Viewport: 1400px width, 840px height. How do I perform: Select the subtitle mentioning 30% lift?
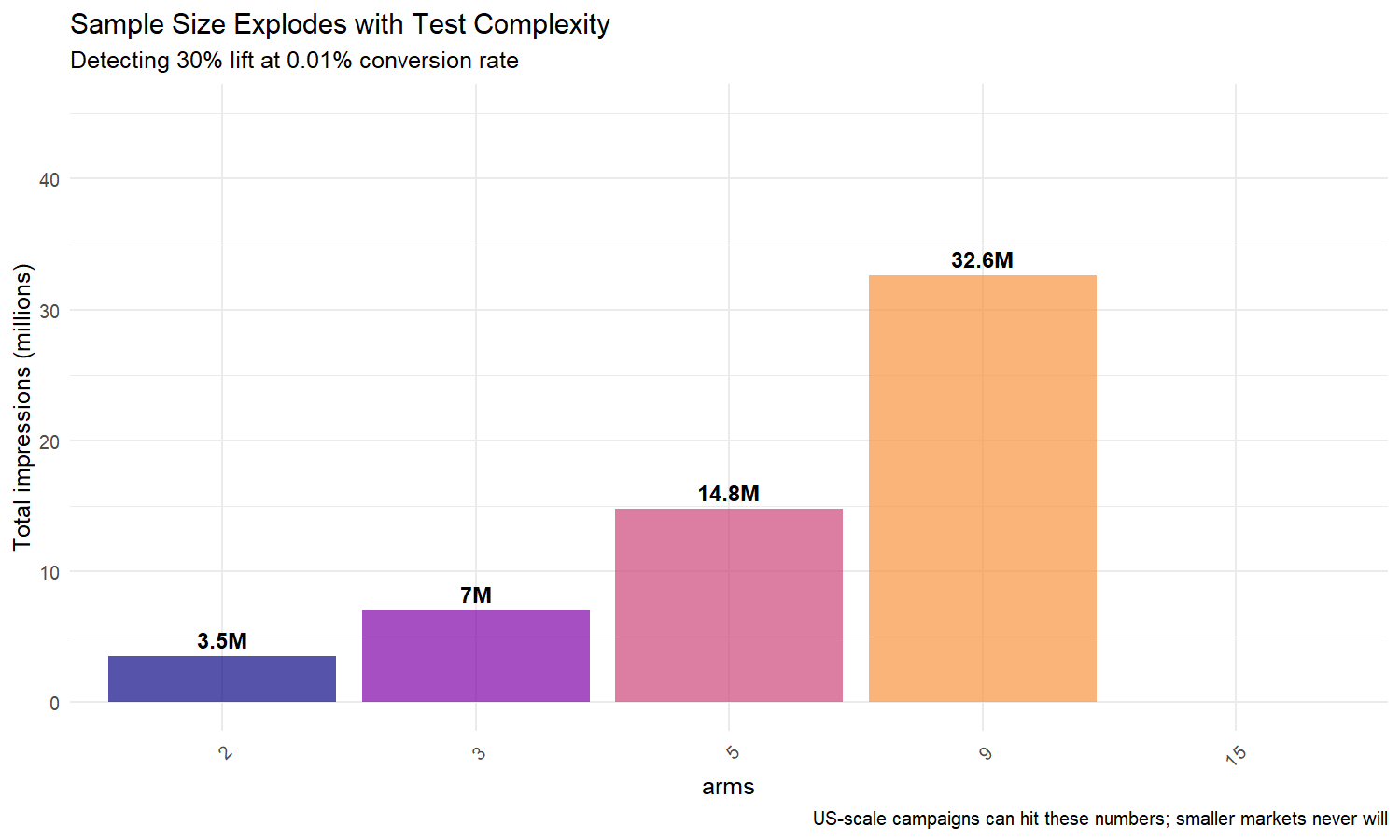(294, 61)
